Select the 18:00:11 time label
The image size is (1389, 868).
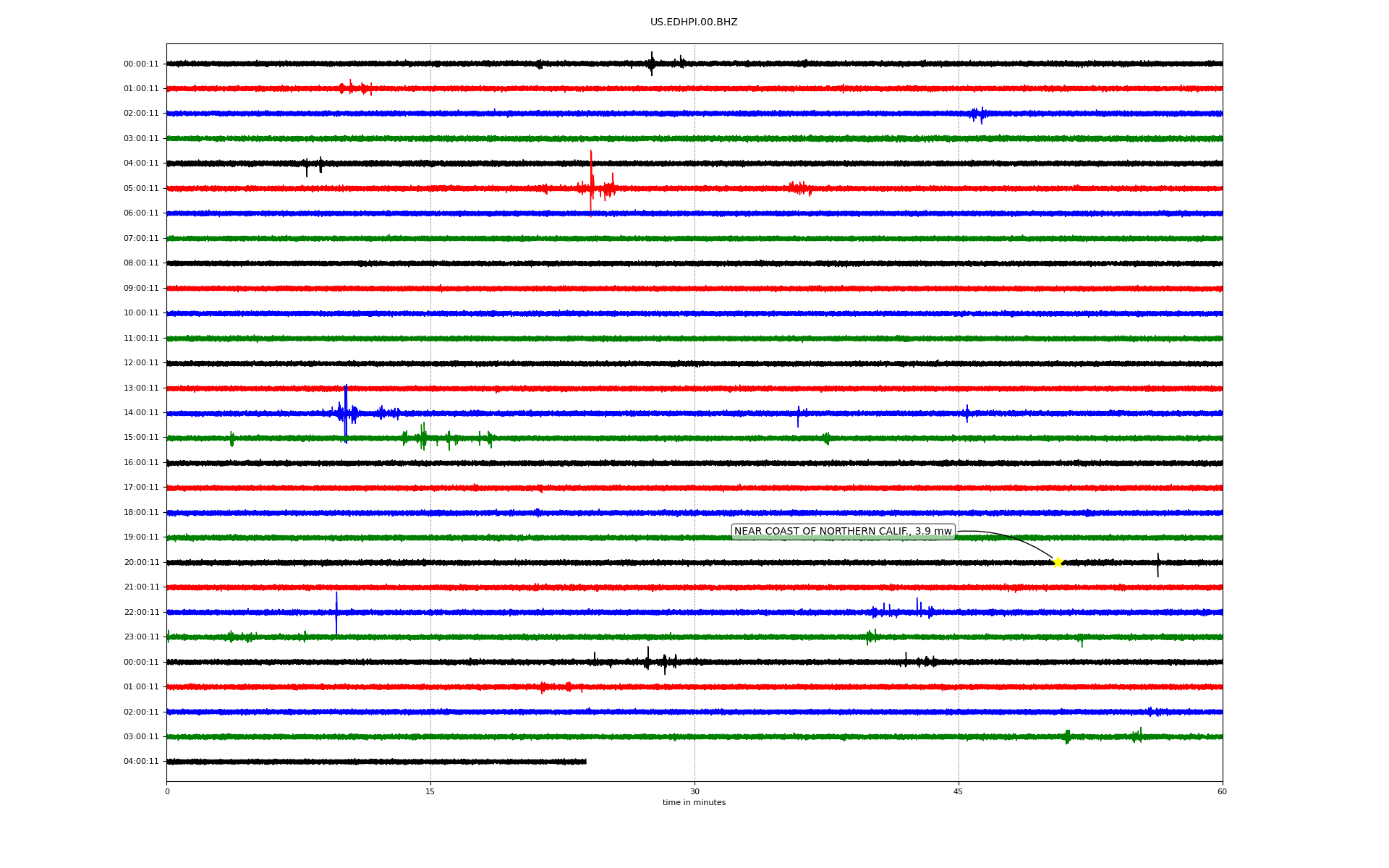point(141,512)
